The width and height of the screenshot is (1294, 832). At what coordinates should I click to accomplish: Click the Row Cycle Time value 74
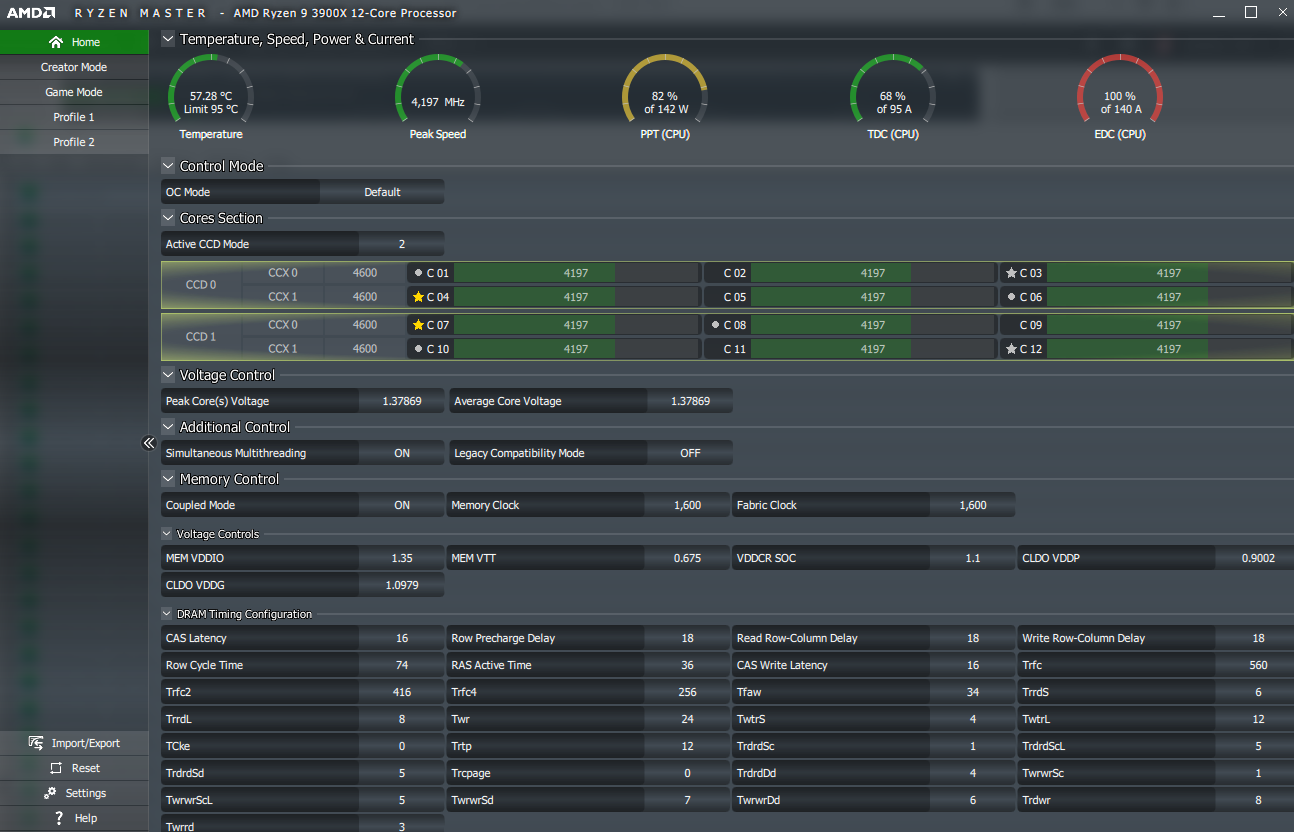pyautogui.click(x=402, y=665)
